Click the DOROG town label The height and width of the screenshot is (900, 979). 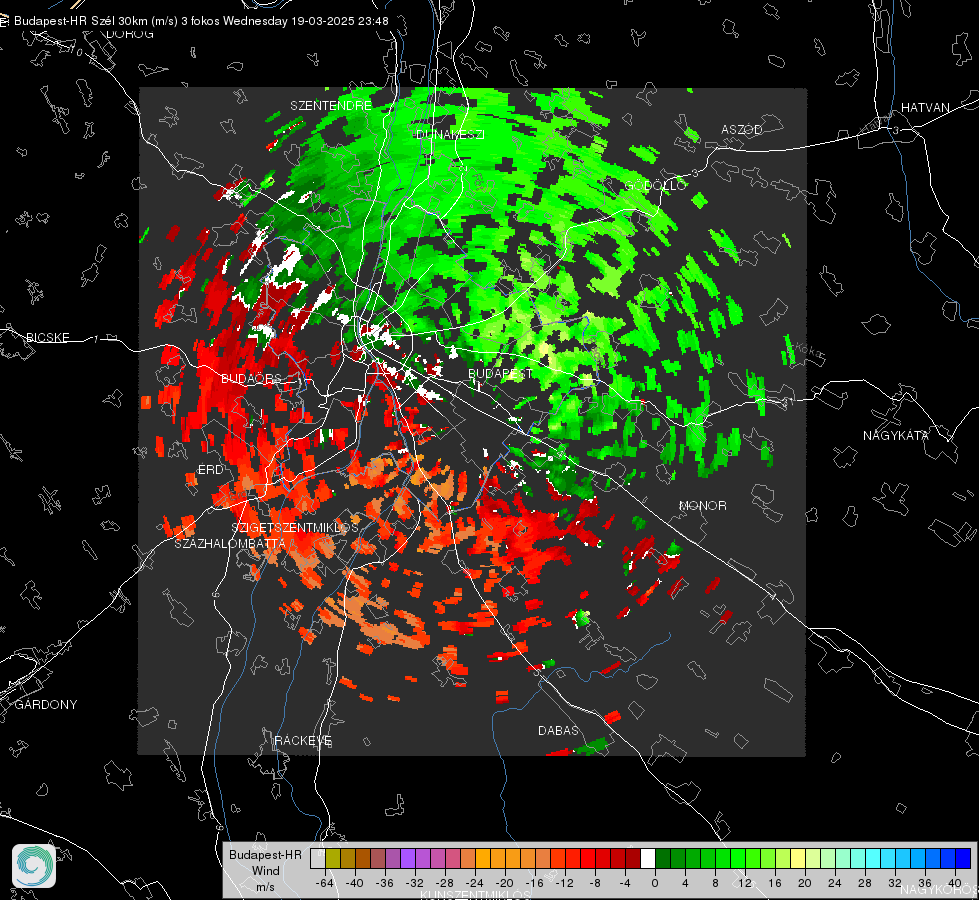(130, 34)
